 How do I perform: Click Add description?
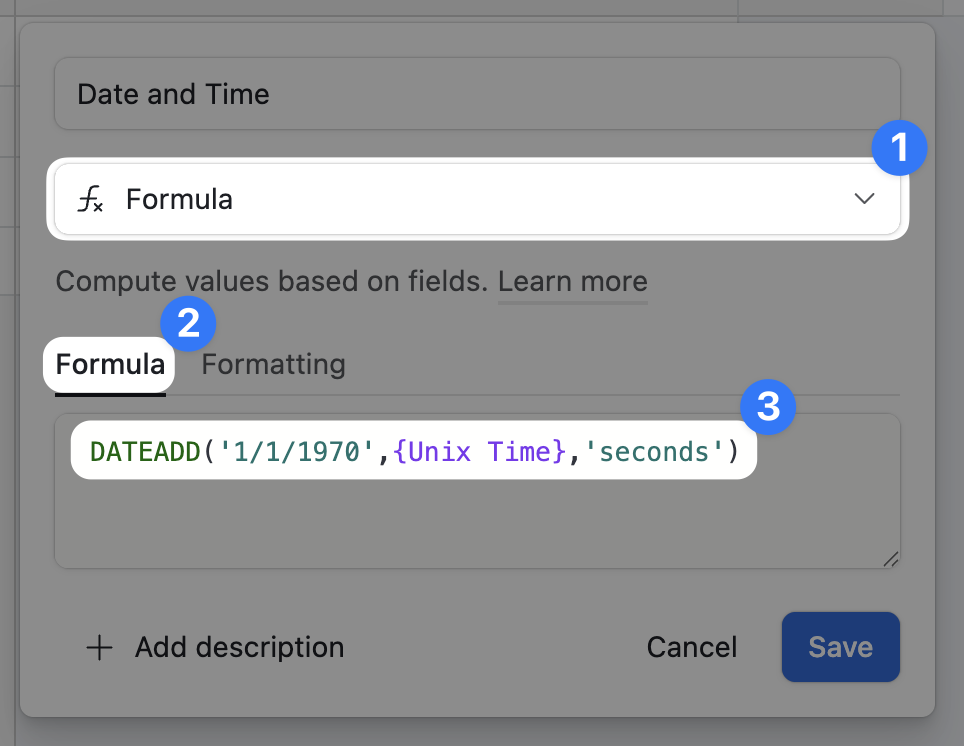239,647
